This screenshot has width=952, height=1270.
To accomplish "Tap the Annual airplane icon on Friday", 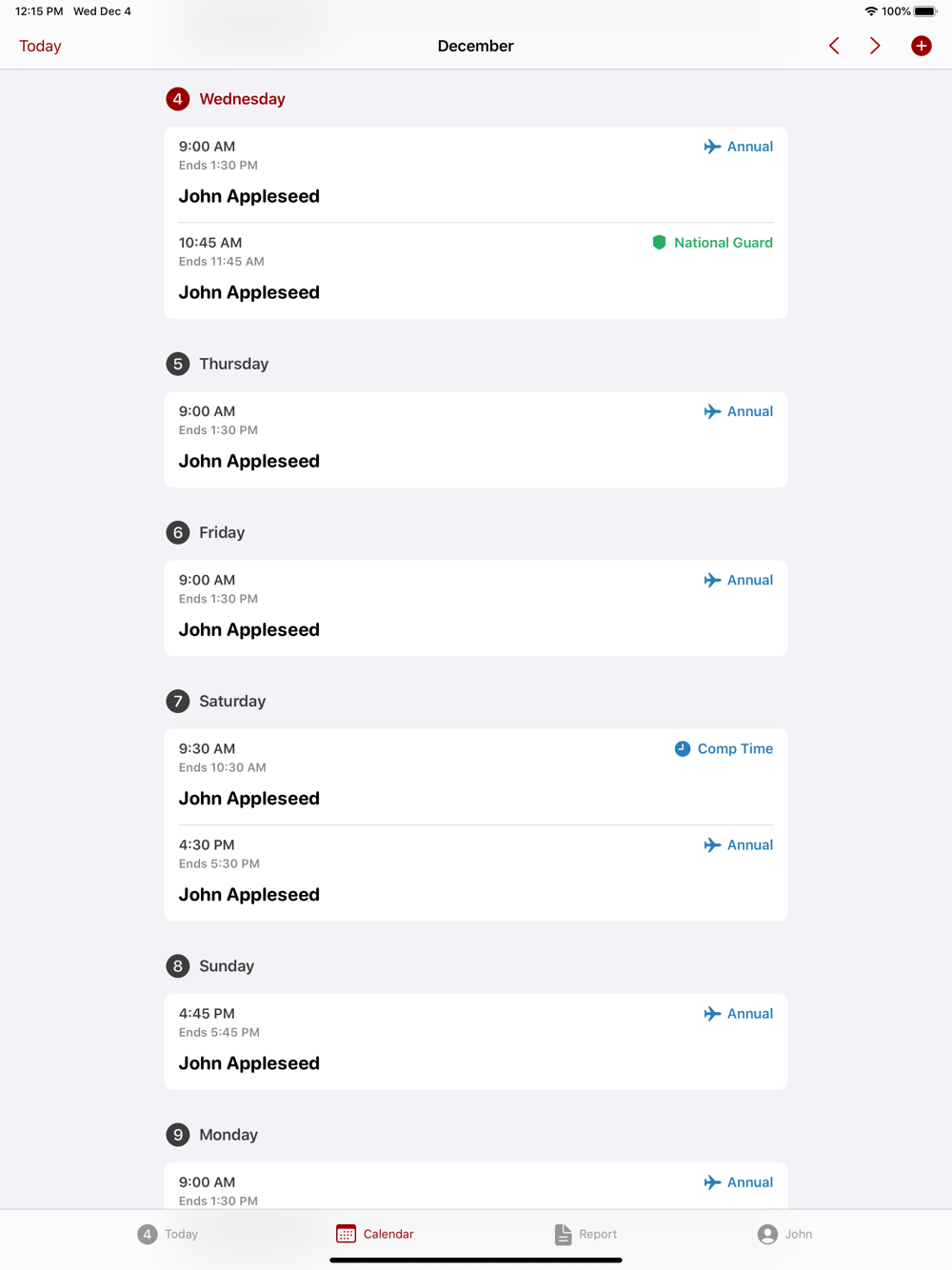I will tap(712, 580).
